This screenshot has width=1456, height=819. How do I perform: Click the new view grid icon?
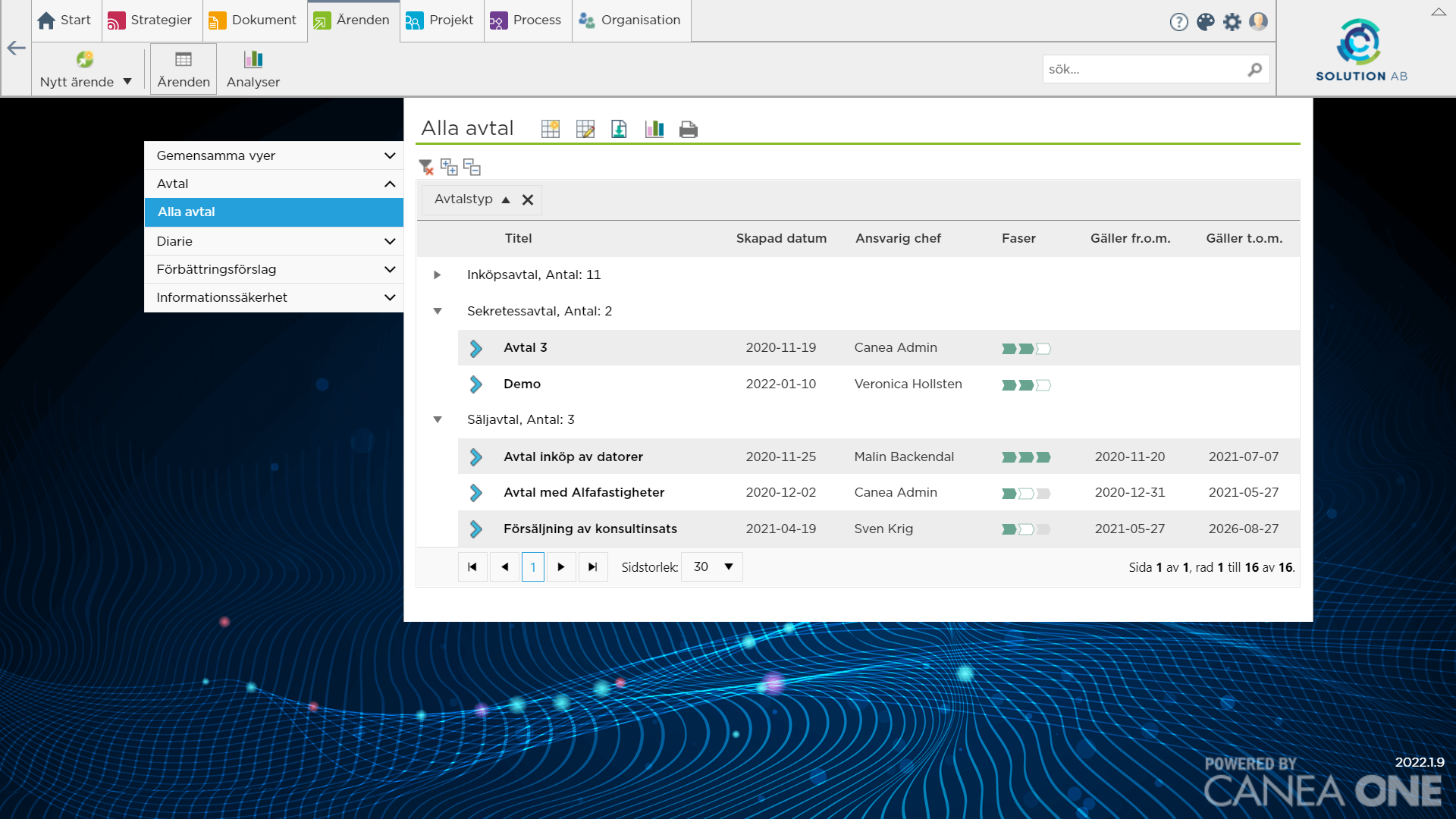551,129
